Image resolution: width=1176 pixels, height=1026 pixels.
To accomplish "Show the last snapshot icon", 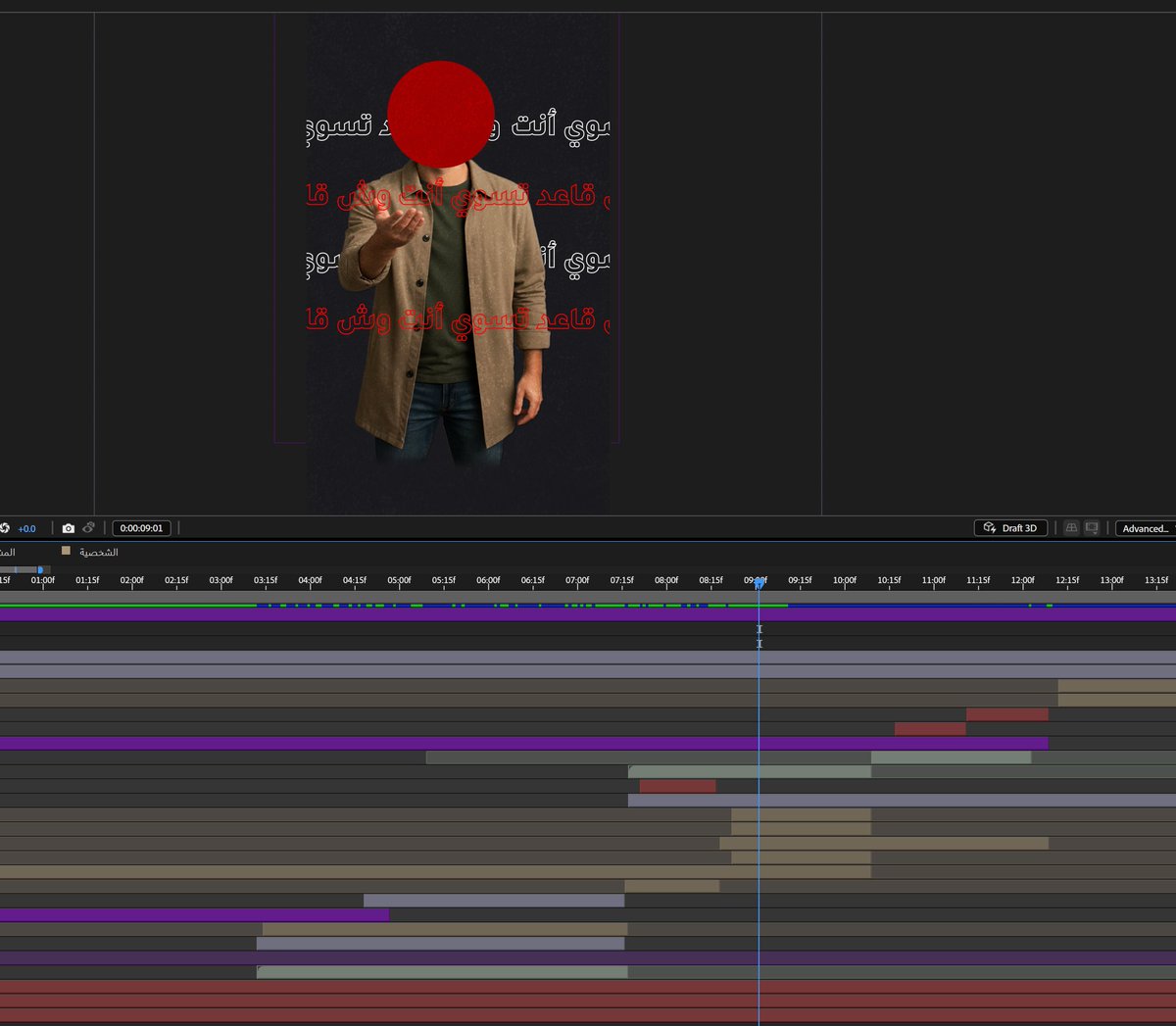I will 89,528.
